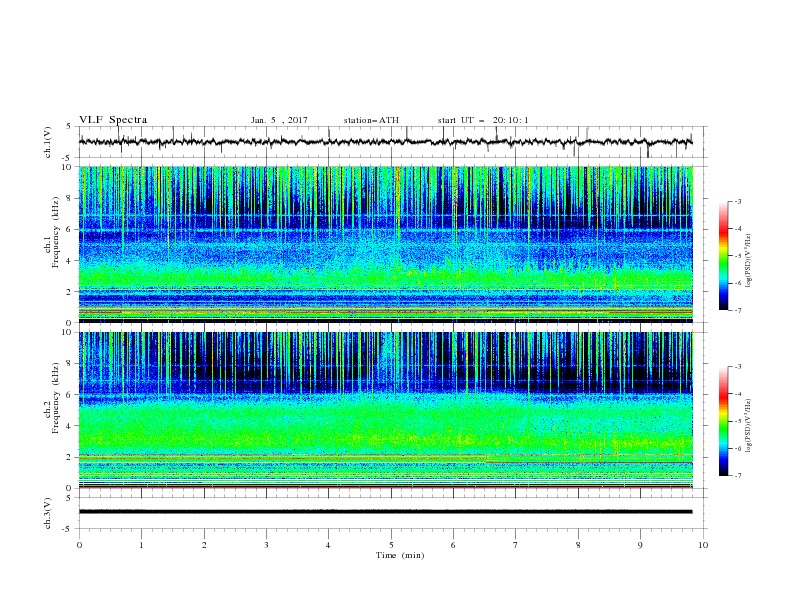Click the time axis tick label "8"
The height and width of the screenshot is (612, 792).
(x=578, y=545)
